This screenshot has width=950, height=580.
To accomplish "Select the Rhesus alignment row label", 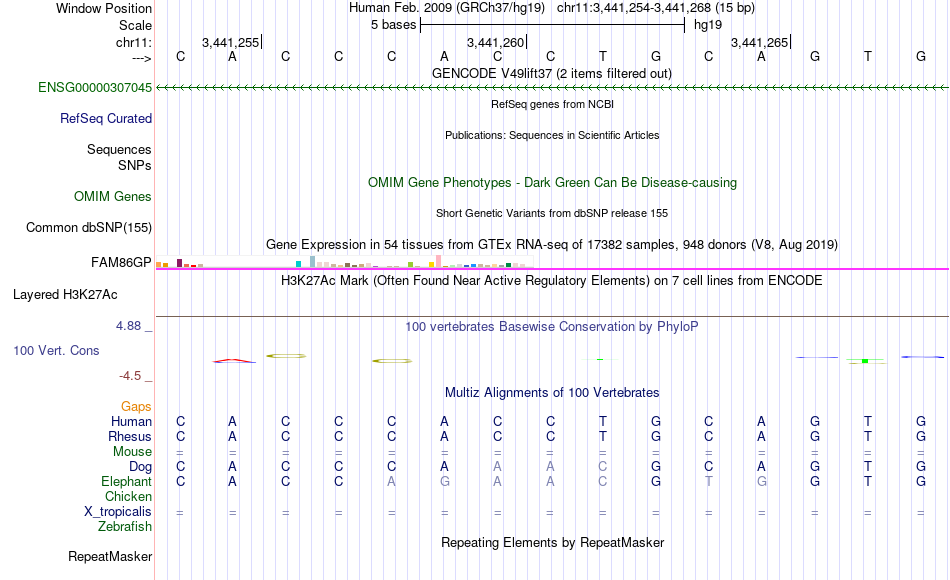I will click(x=130, y=436).
